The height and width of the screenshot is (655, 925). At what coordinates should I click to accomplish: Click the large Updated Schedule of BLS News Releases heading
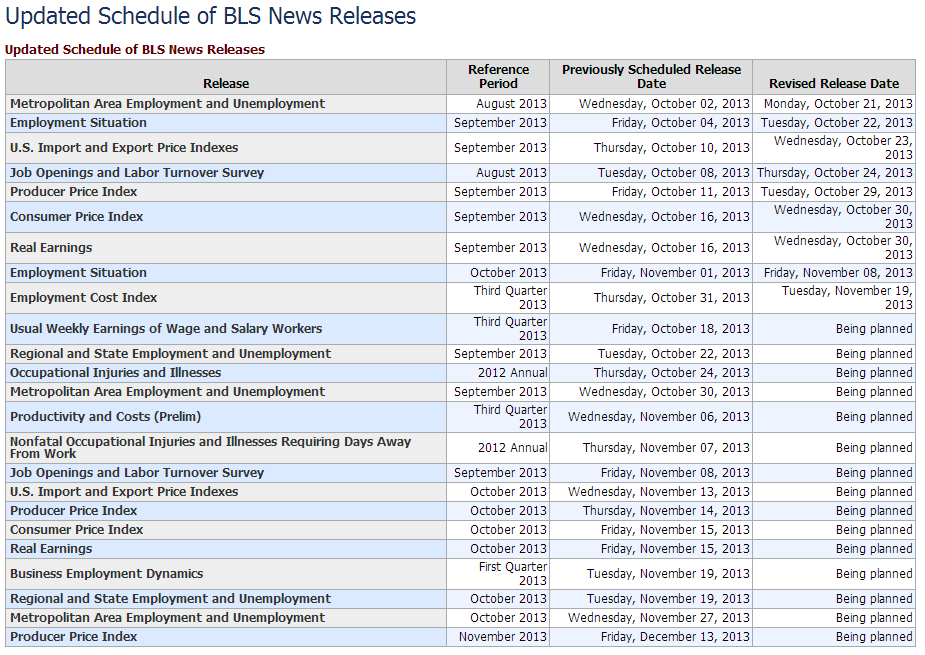point(211,16)
